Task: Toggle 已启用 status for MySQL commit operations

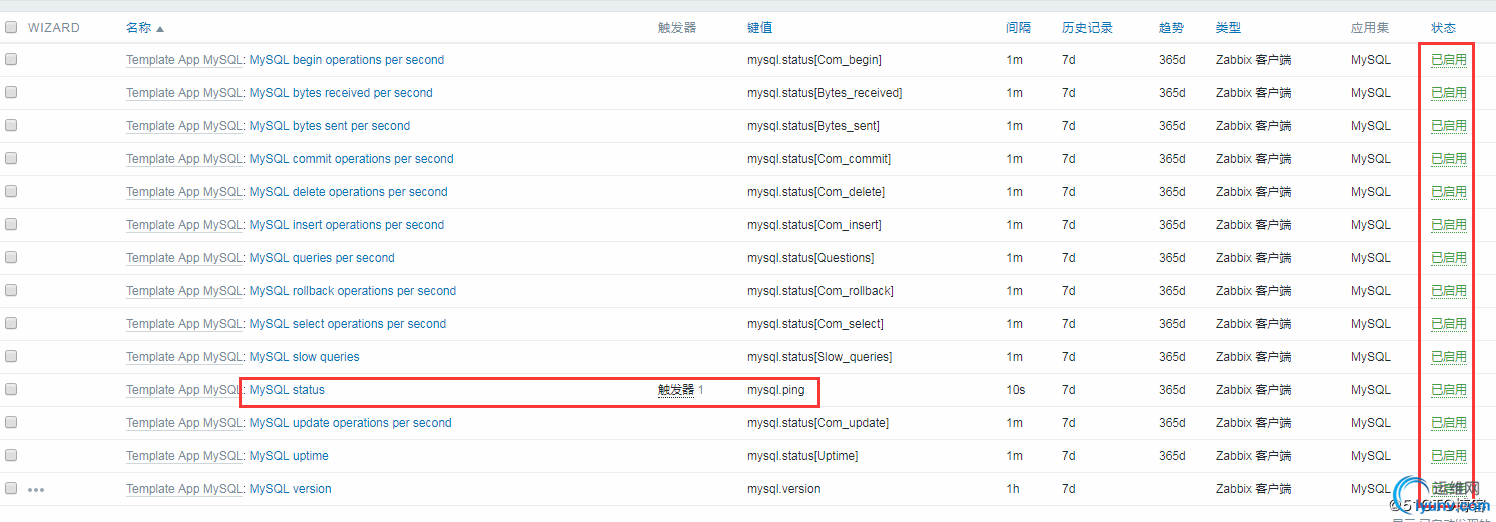Action: (x=1448, y=159)
